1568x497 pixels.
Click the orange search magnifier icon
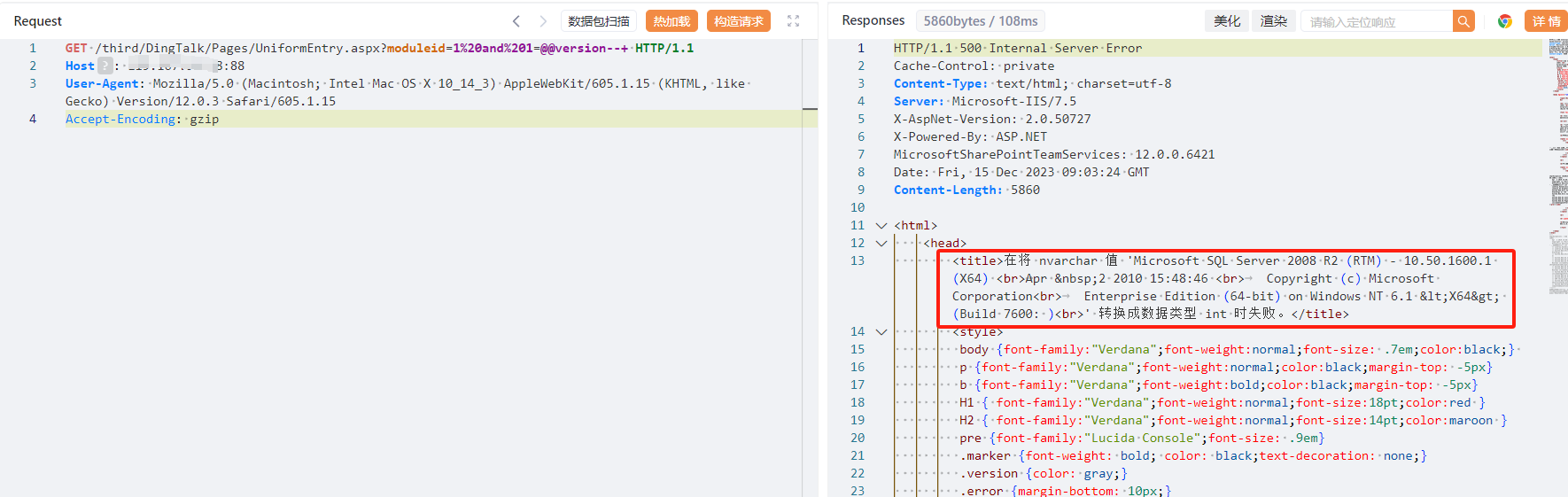(x=1463, y=21)
